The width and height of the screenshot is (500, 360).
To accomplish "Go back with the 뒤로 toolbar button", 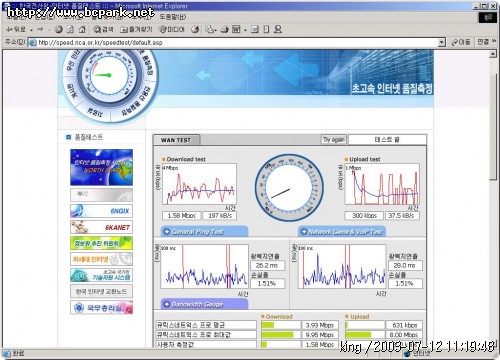I will (16, 30).
